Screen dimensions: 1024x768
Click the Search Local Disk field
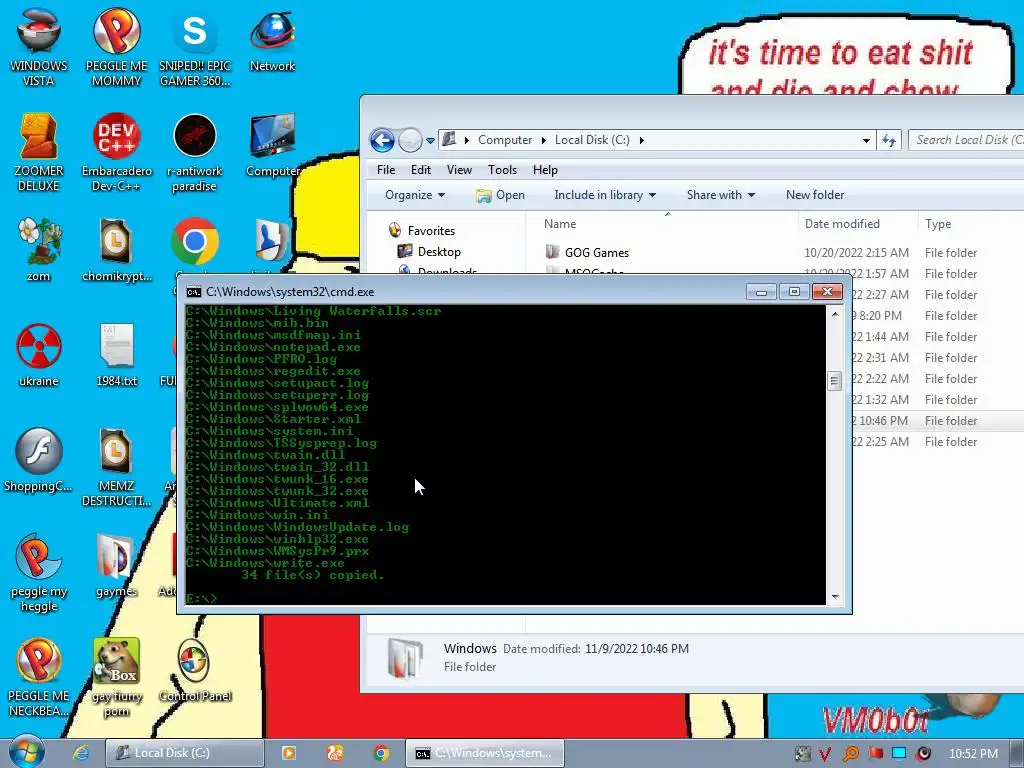pos(967,140)
